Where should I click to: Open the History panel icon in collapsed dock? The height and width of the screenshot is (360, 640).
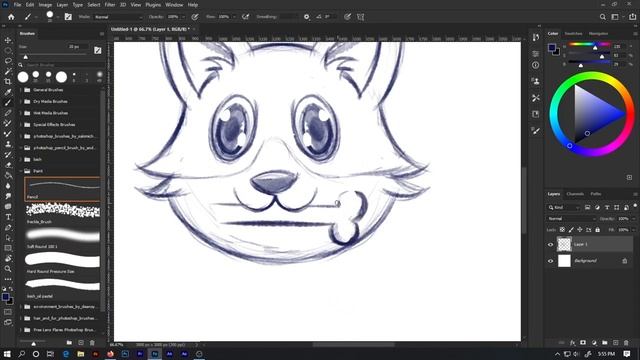[x=536, y=37]
